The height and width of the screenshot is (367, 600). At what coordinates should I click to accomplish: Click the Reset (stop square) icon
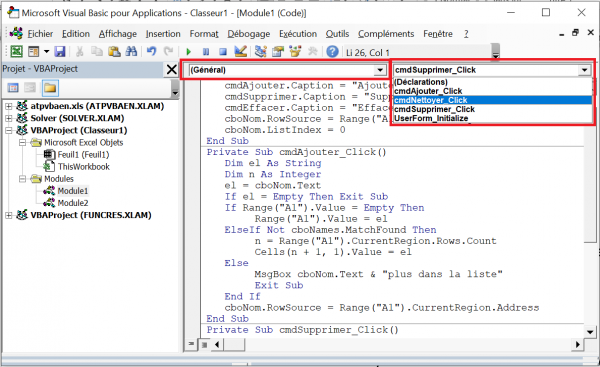(x=223, y=51)
